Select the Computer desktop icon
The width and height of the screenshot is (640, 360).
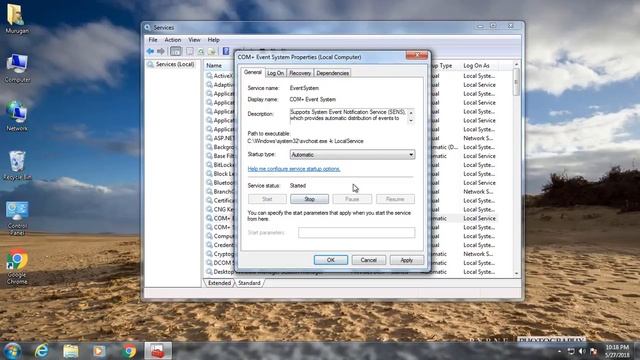pos(17,68)
